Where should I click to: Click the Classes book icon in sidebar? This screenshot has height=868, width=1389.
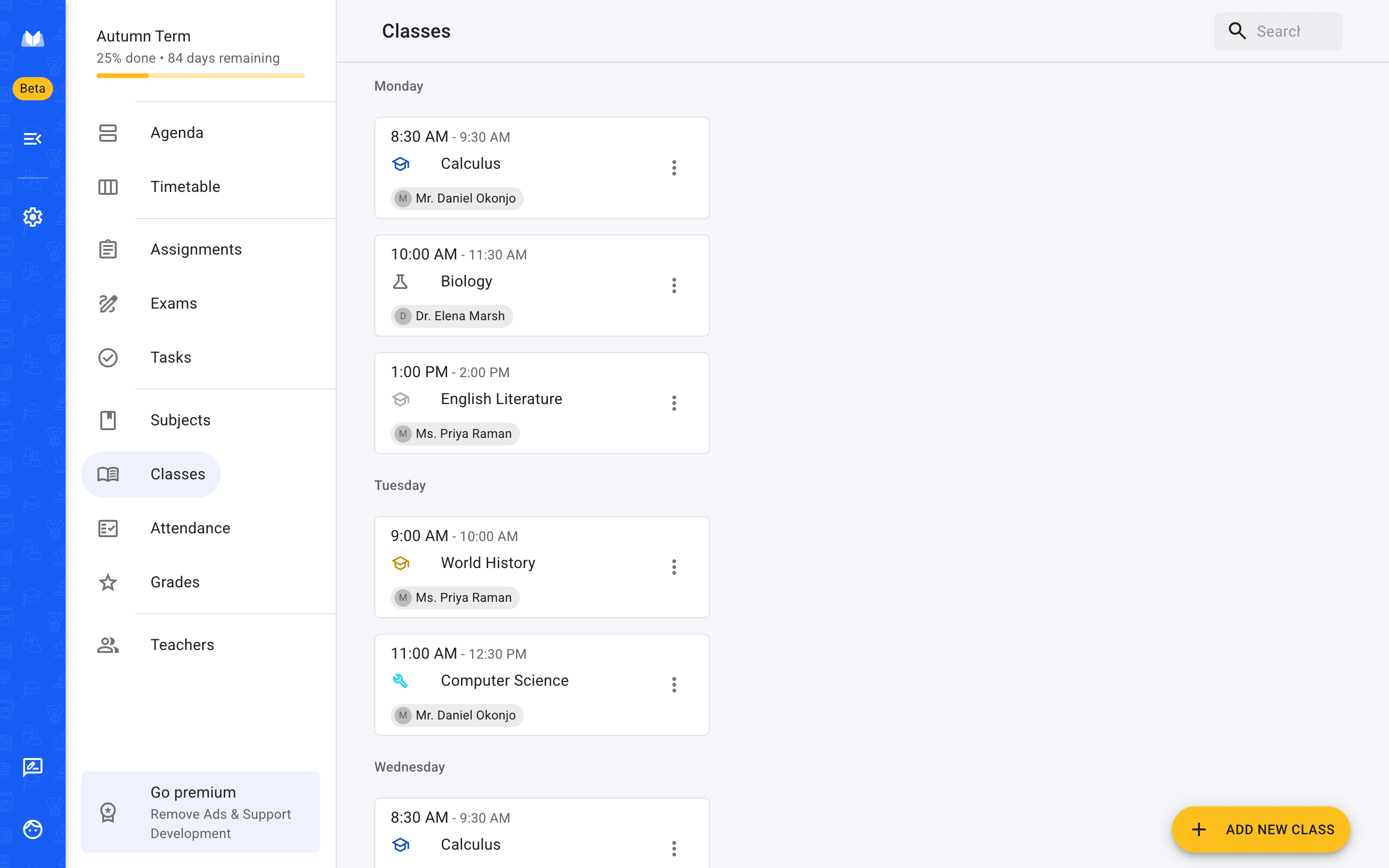108,474
